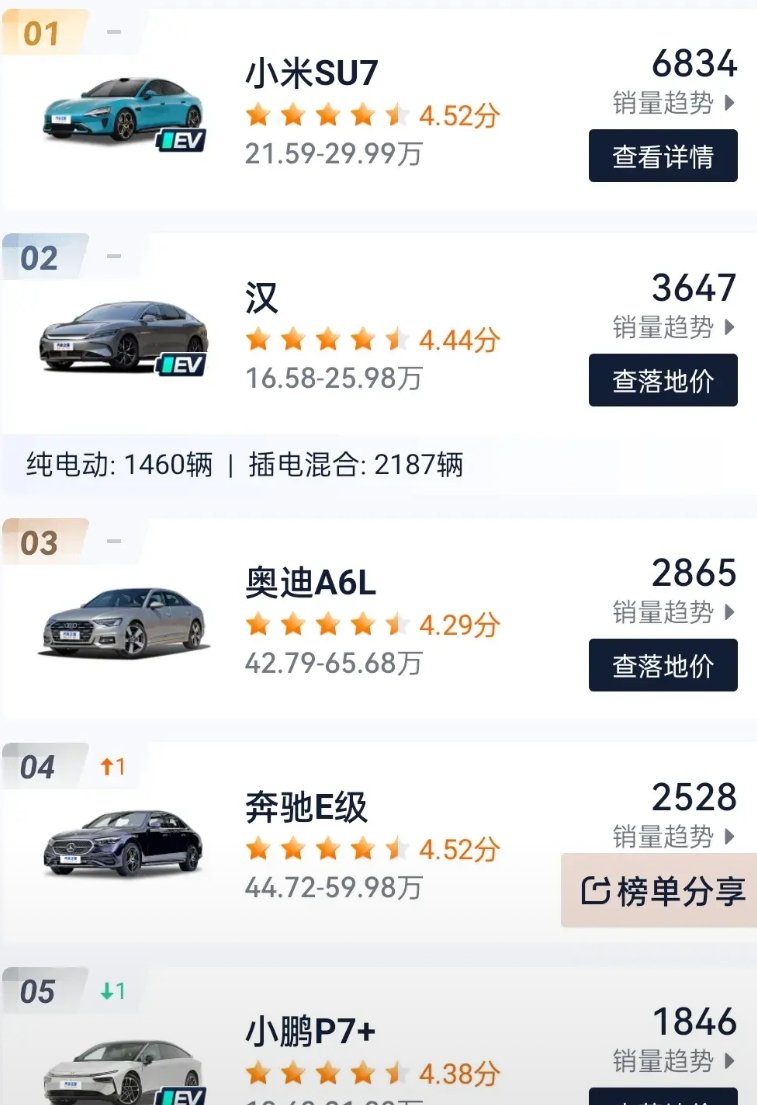Click the 04 rank up-arrow indicator

[x=113, y=766]
